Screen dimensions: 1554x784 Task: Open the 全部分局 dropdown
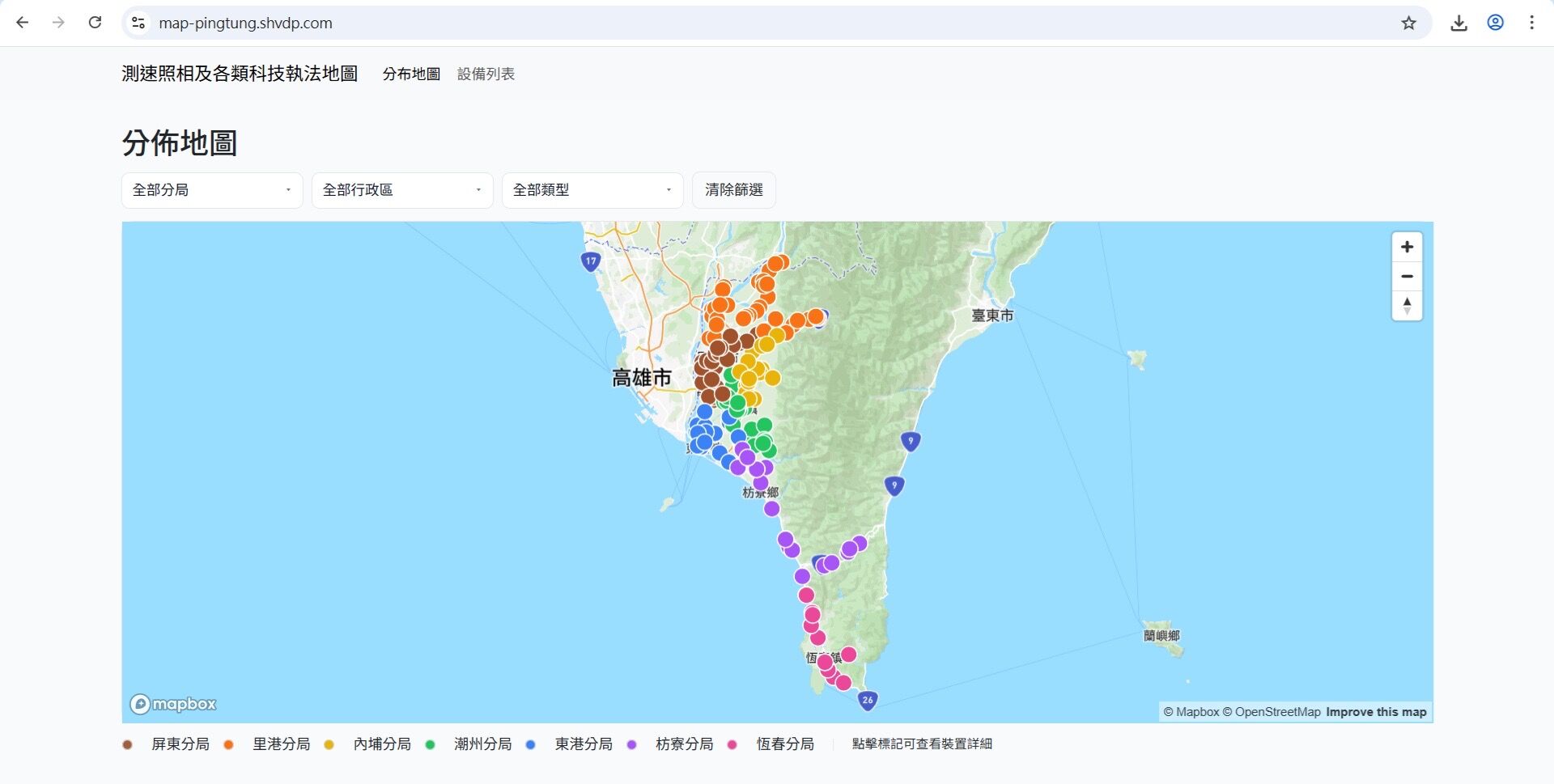point(211,190)
